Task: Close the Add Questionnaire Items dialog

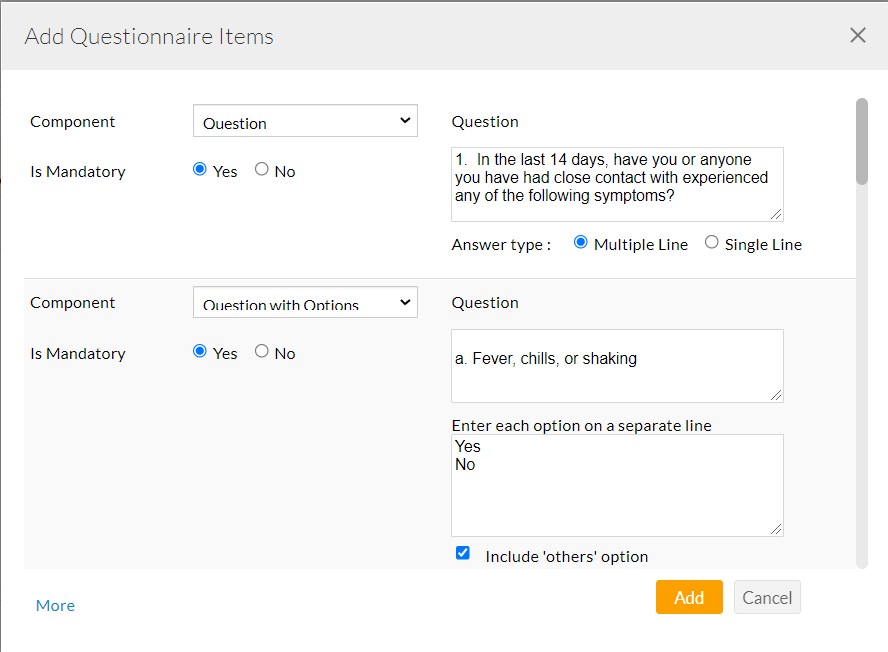Action: coord(857,35)
